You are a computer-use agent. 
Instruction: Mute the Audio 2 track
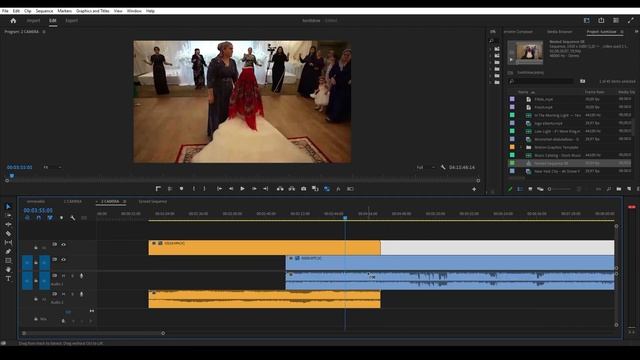tap(63, 294)
